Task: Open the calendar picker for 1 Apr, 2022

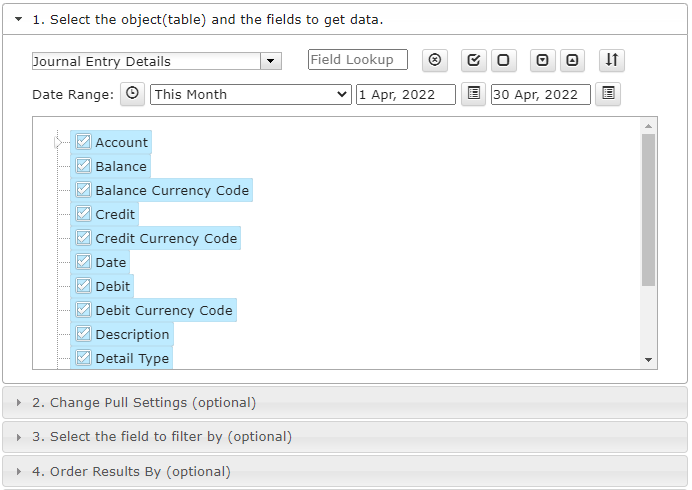Action: pyautogui.click(x=474, y=94)
